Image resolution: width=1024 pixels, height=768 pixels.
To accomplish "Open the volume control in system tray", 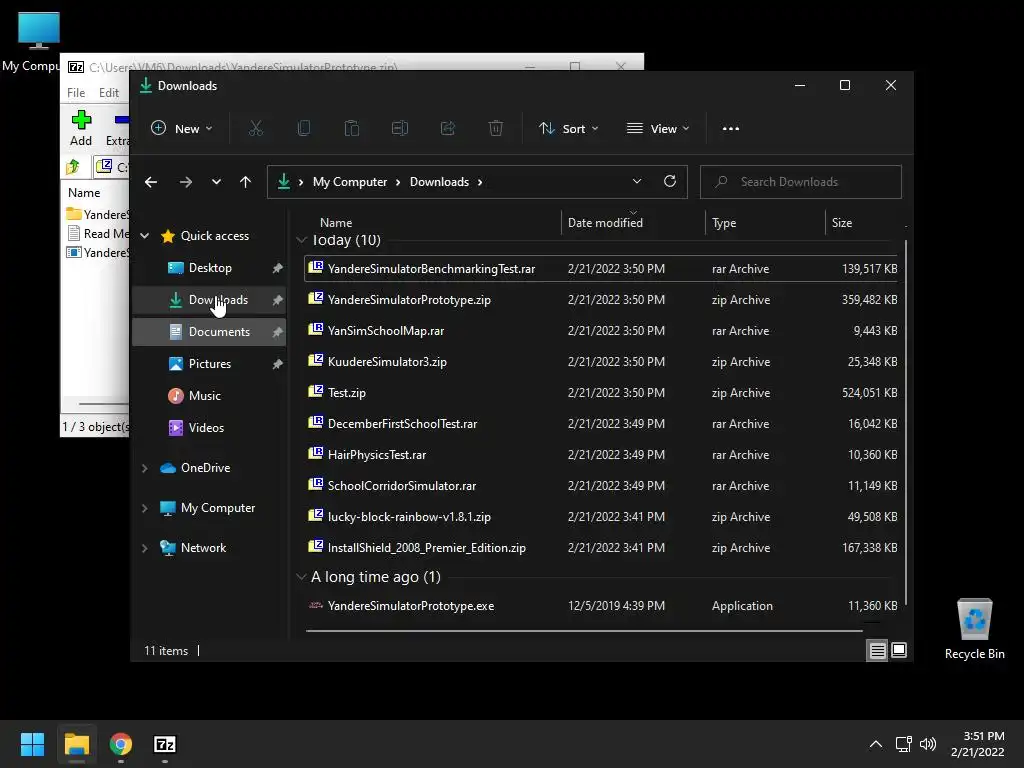I will [927, 744].
